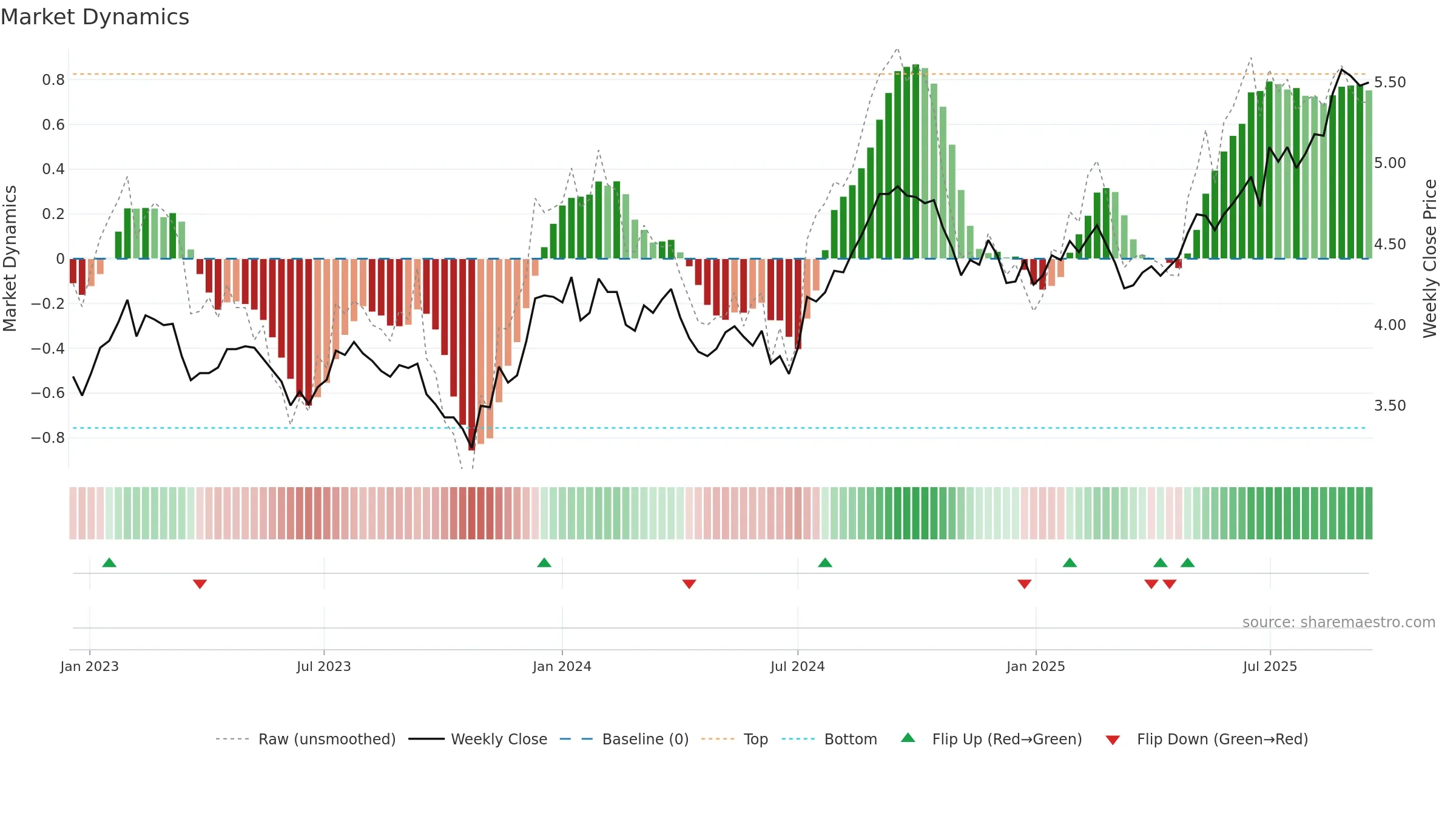The height and width of the screenshot is (819, 1456).
Task: Click the red down-triangle icon in legend
Action: (x=1113, y=740)
